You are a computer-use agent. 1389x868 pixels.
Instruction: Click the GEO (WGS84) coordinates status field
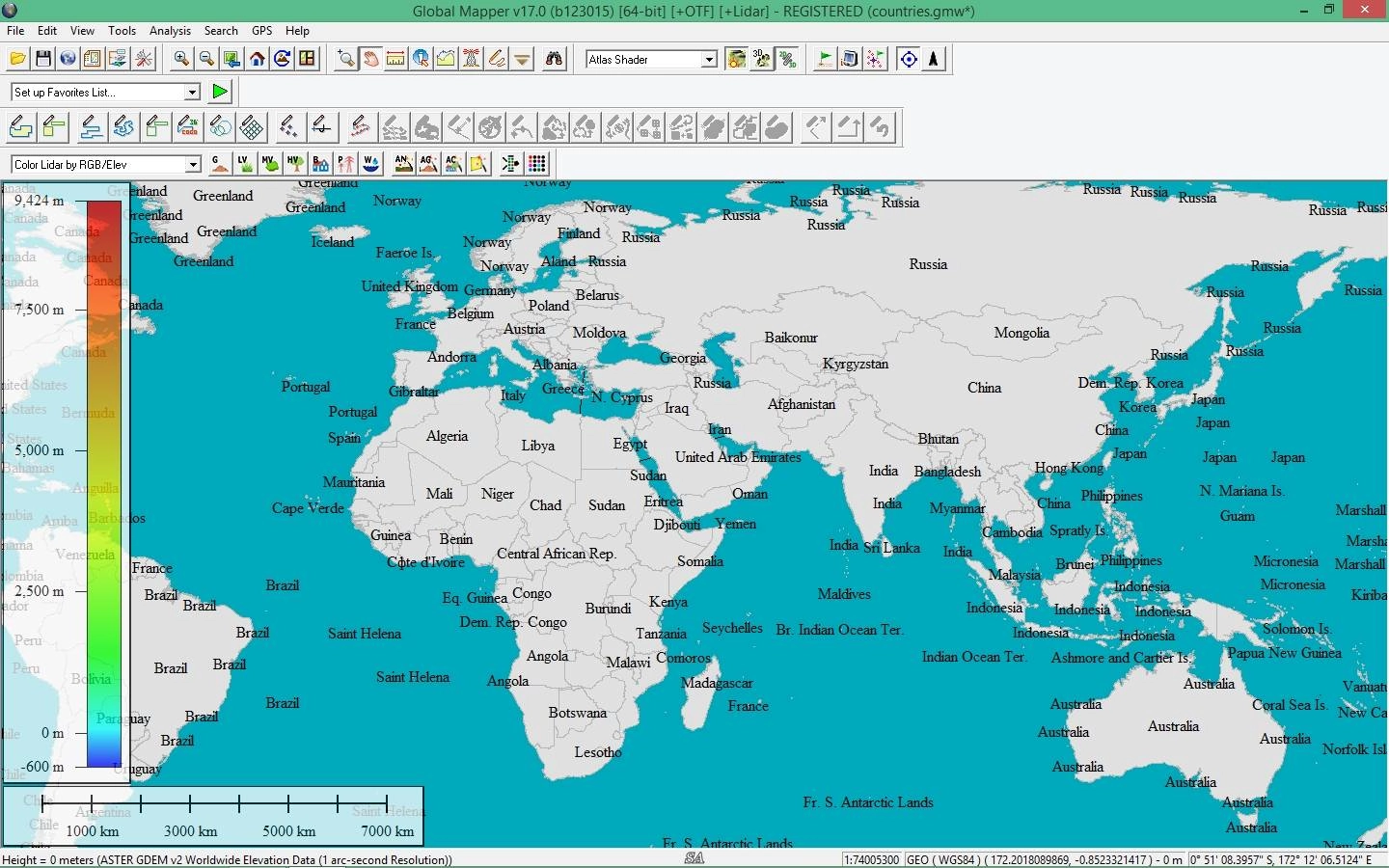click(x=1045, y=859)
